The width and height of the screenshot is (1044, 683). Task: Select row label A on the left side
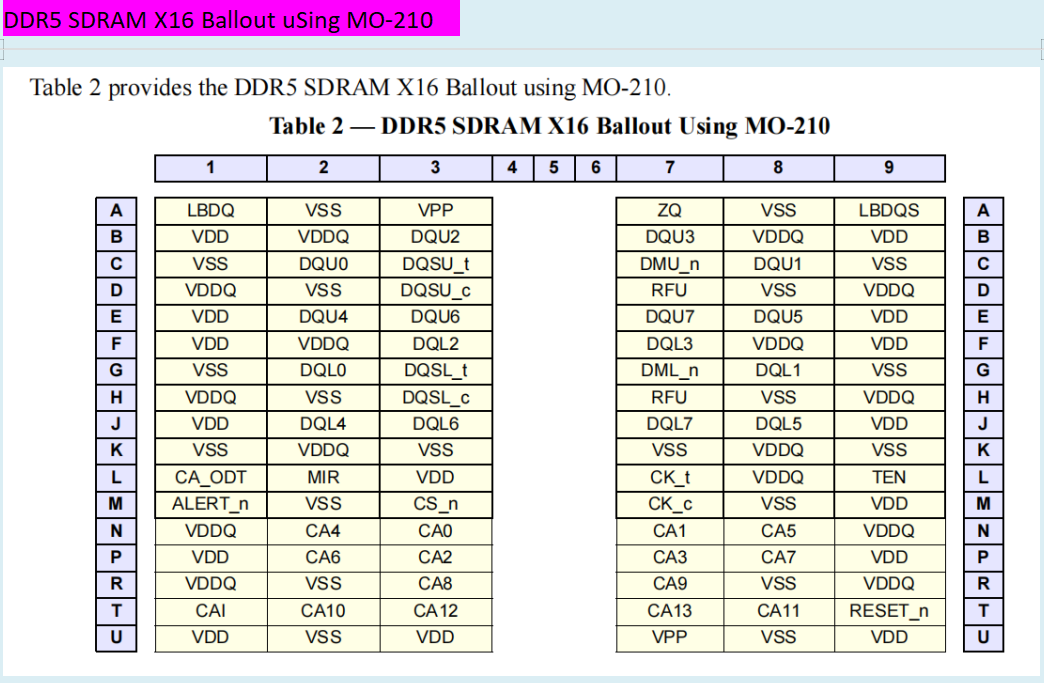click(115, 210)
